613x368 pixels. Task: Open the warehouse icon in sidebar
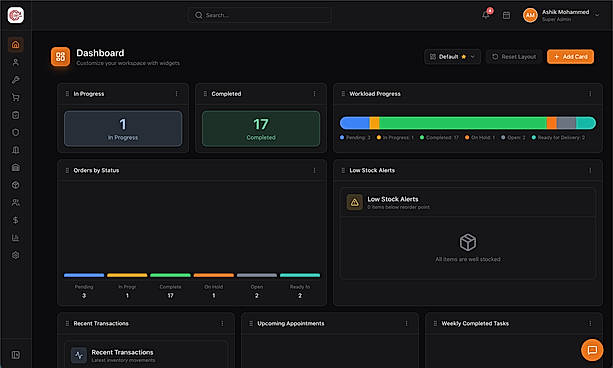(16, 167)
